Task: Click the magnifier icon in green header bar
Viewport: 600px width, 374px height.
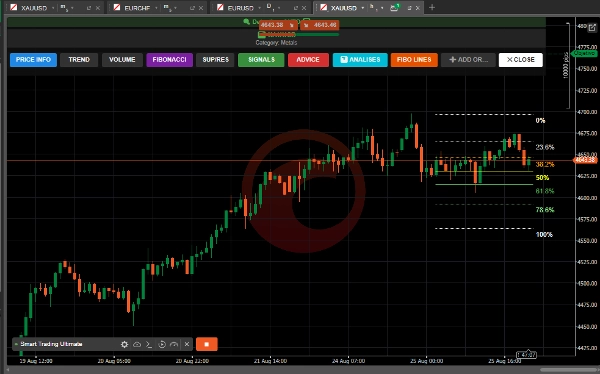Action: (246, 22)
